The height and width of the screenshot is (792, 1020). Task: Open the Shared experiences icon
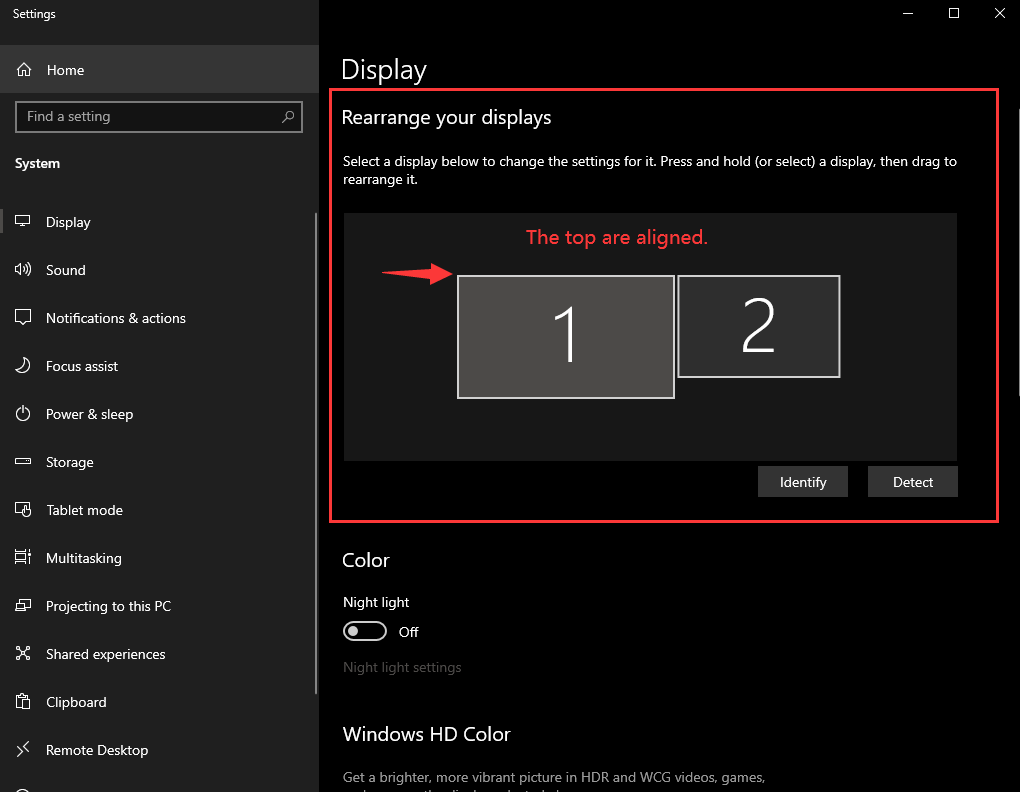[x=22, y=654]
